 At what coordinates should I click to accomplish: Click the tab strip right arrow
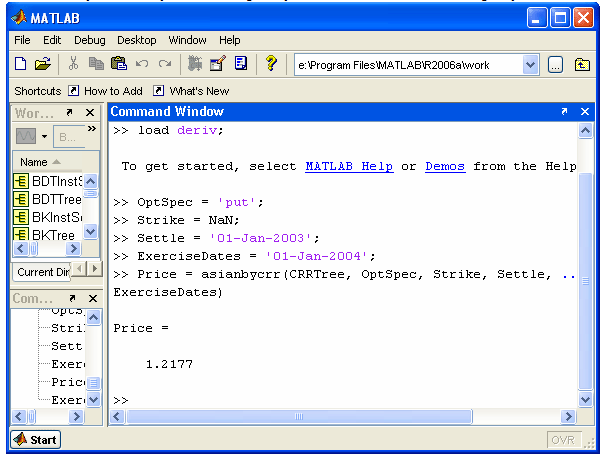(x=95, y=269)
